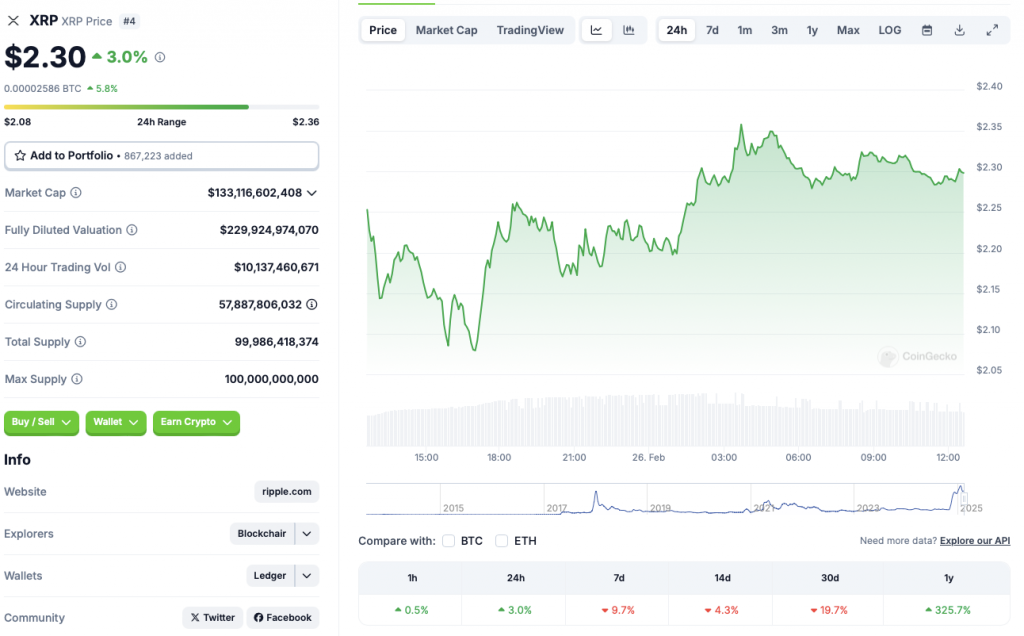Expand the chart to fullscreen
This screenshot has width=1024, height=636.
pos(992,30)
